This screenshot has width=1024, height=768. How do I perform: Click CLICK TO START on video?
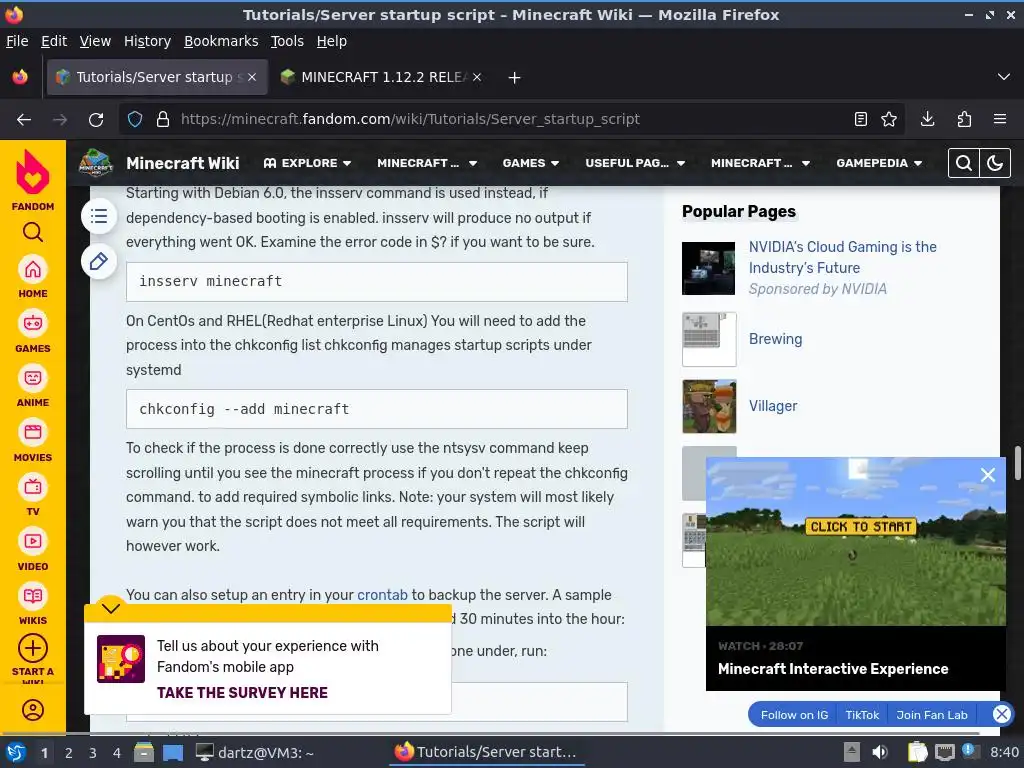(x=861, y=526)
